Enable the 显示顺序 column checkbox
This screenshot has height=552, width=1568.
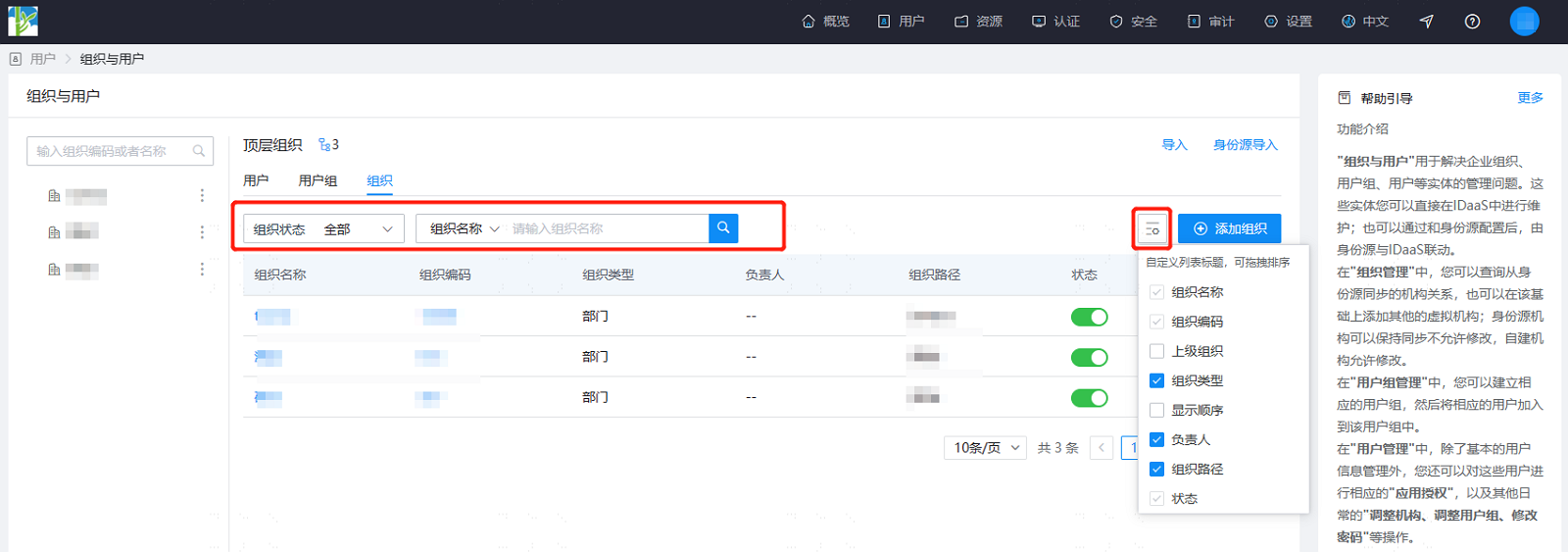(x=1156, y=410)
